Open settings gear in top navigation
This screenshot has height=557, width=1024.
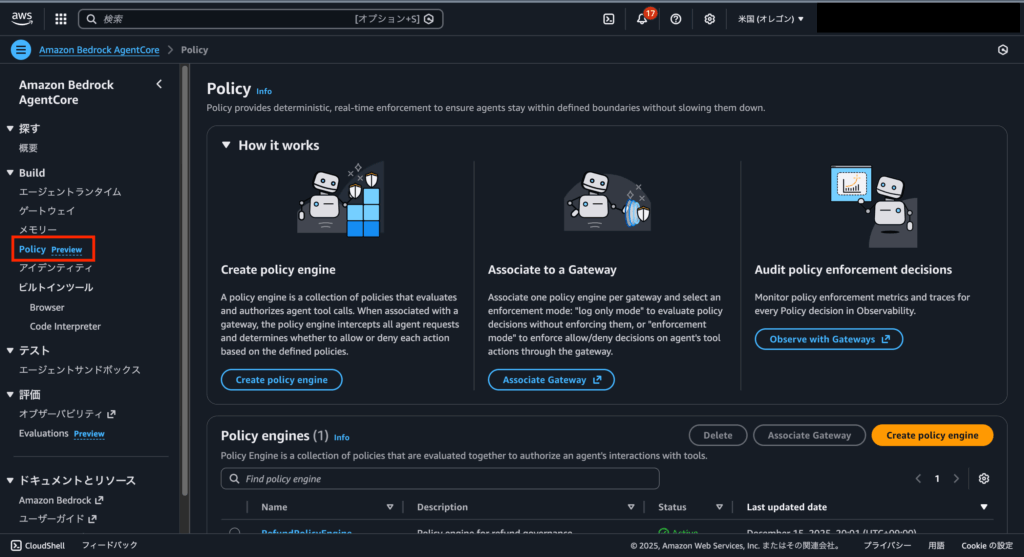(x=709, y=18)
